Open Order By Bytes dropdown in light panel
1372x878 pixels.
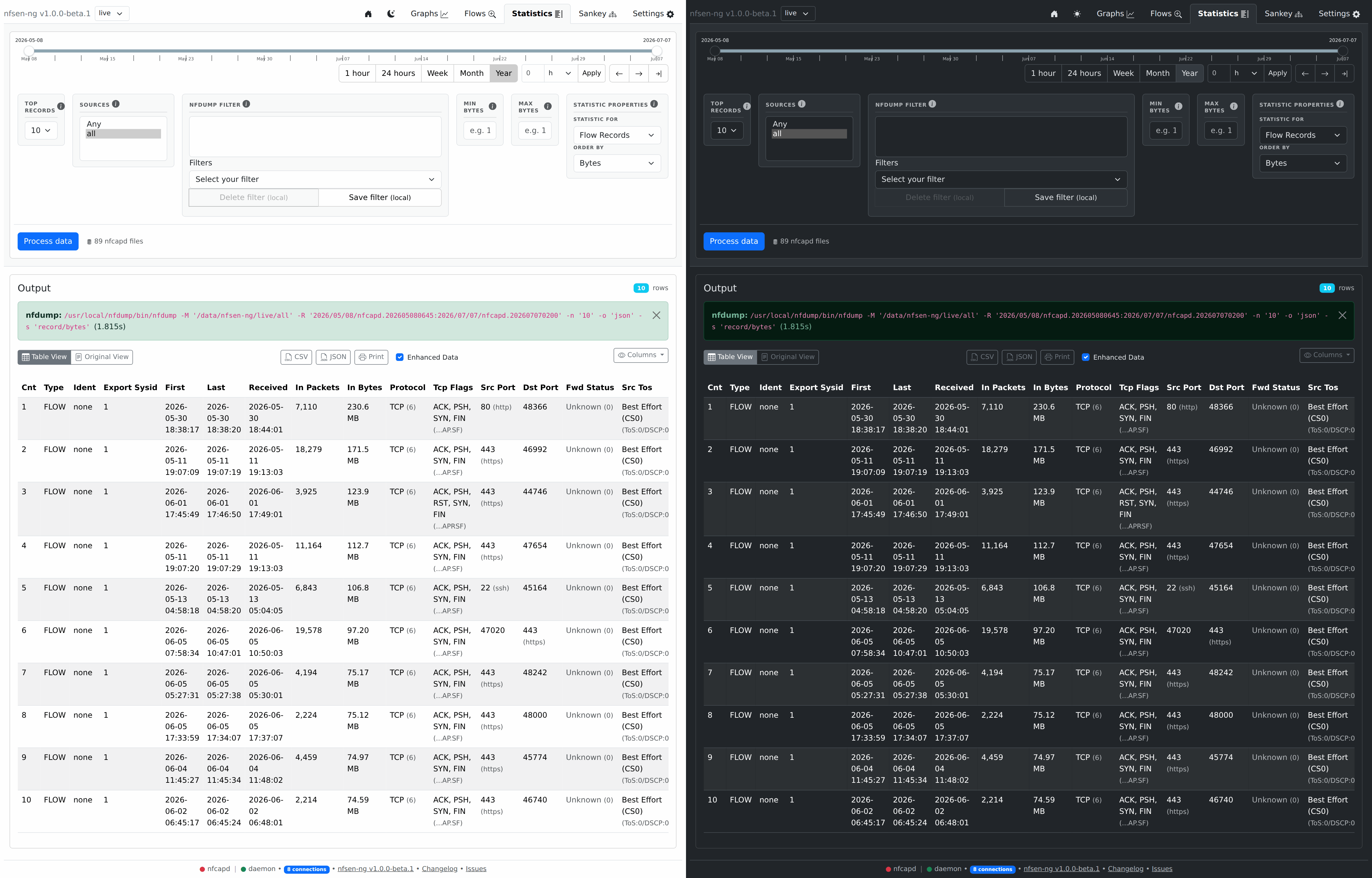[617, 163]
